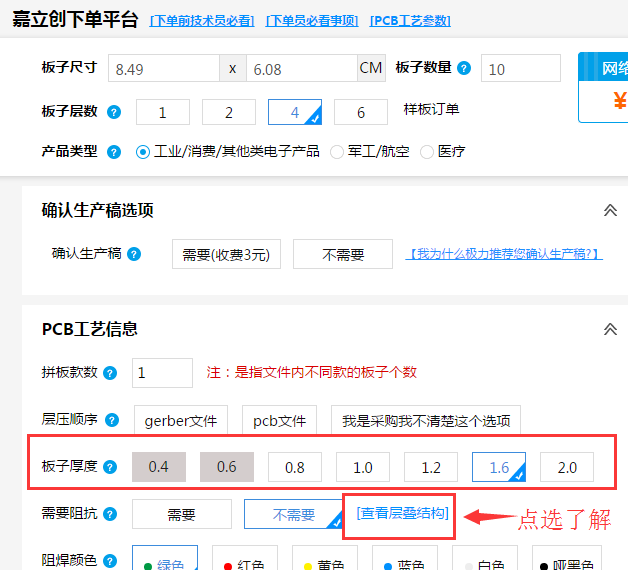
Task: Click help icon next to 板子数量
Action: tap(464, 68)
